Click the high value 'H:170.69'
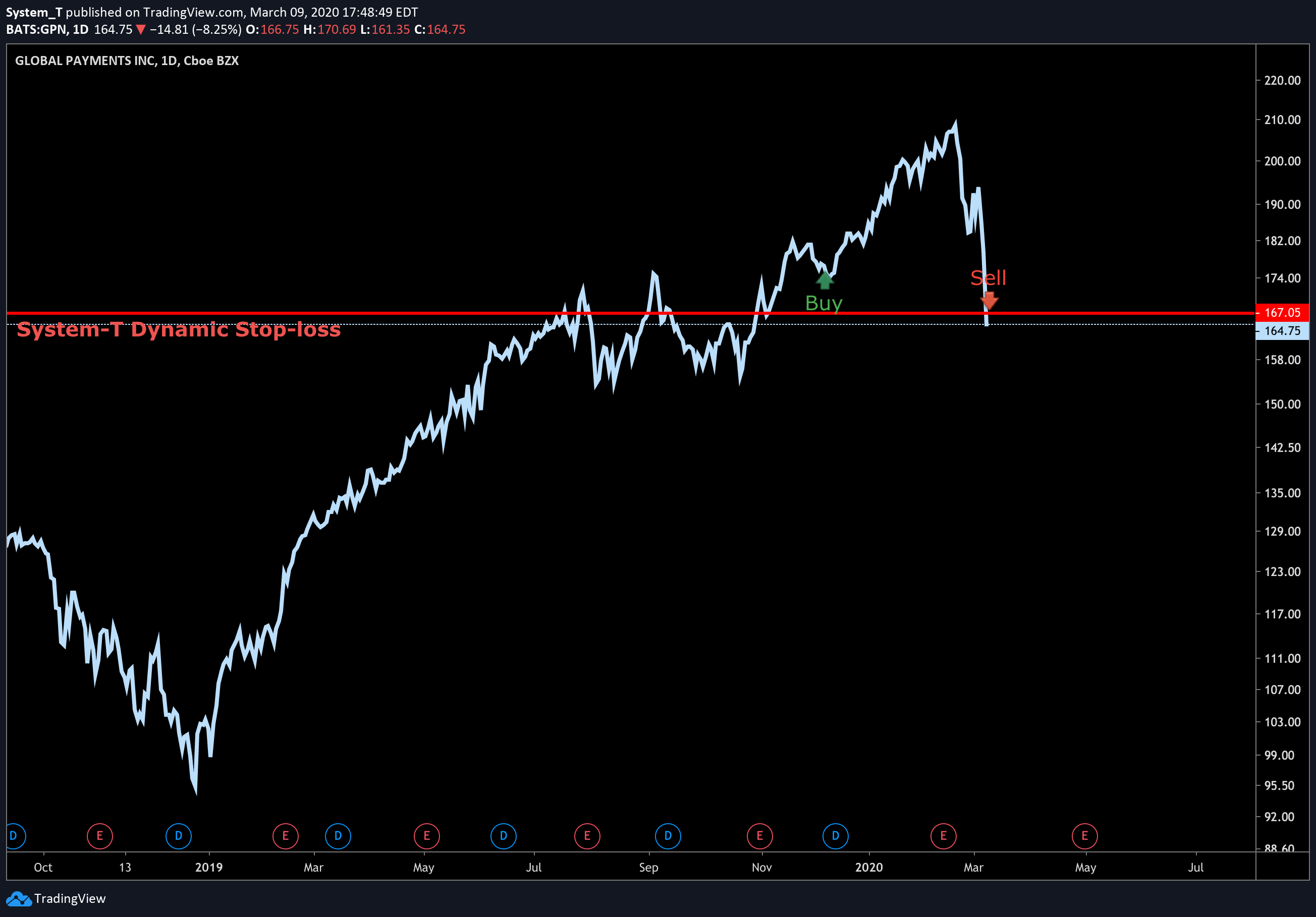The image size is (1316, 917). 330,30
